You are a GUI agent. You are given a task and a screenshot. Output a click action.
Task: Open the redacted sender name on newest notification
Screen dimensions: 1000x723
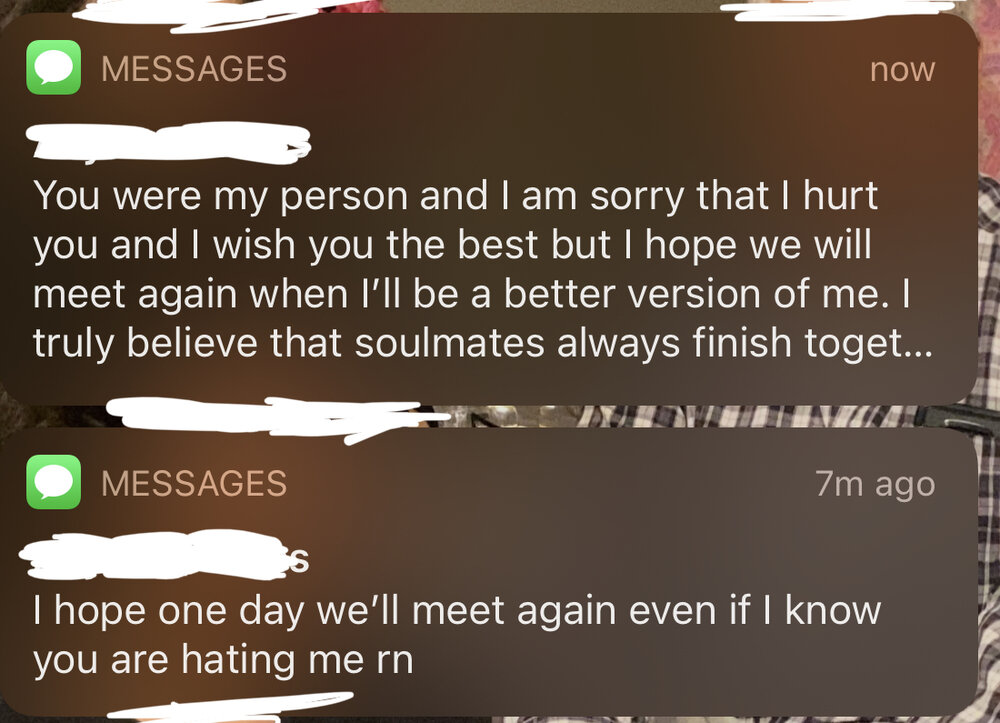(168, 142)
